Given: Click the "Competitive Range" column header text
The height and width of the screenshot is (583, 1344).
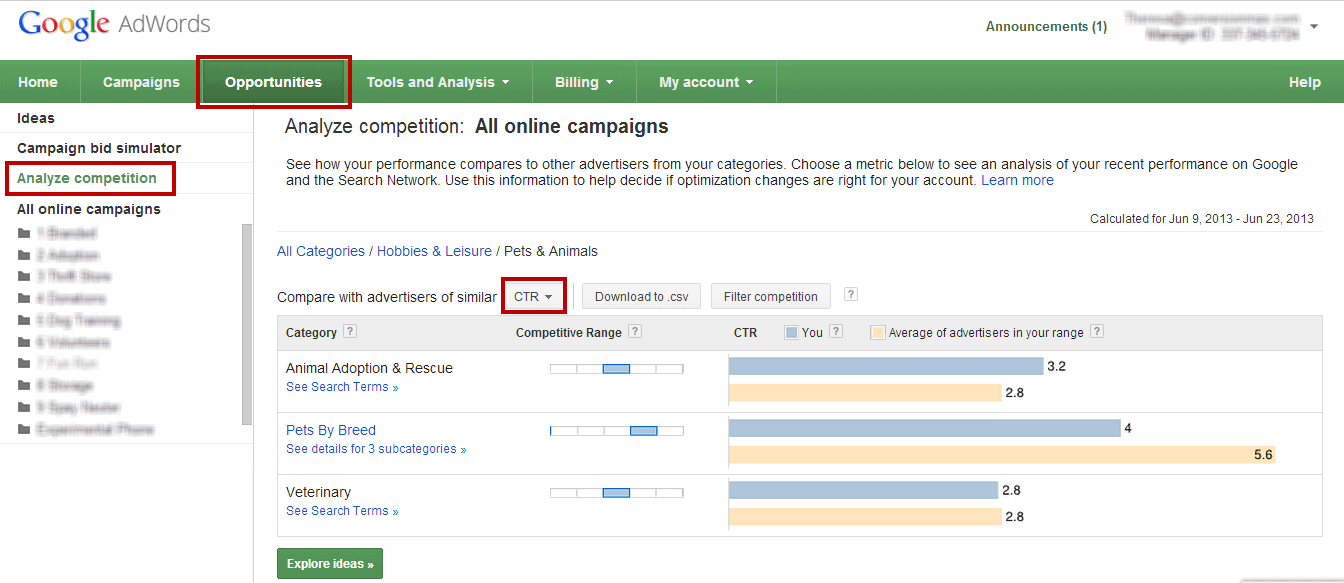Looking at the screenshot, I should coord(569,332).
